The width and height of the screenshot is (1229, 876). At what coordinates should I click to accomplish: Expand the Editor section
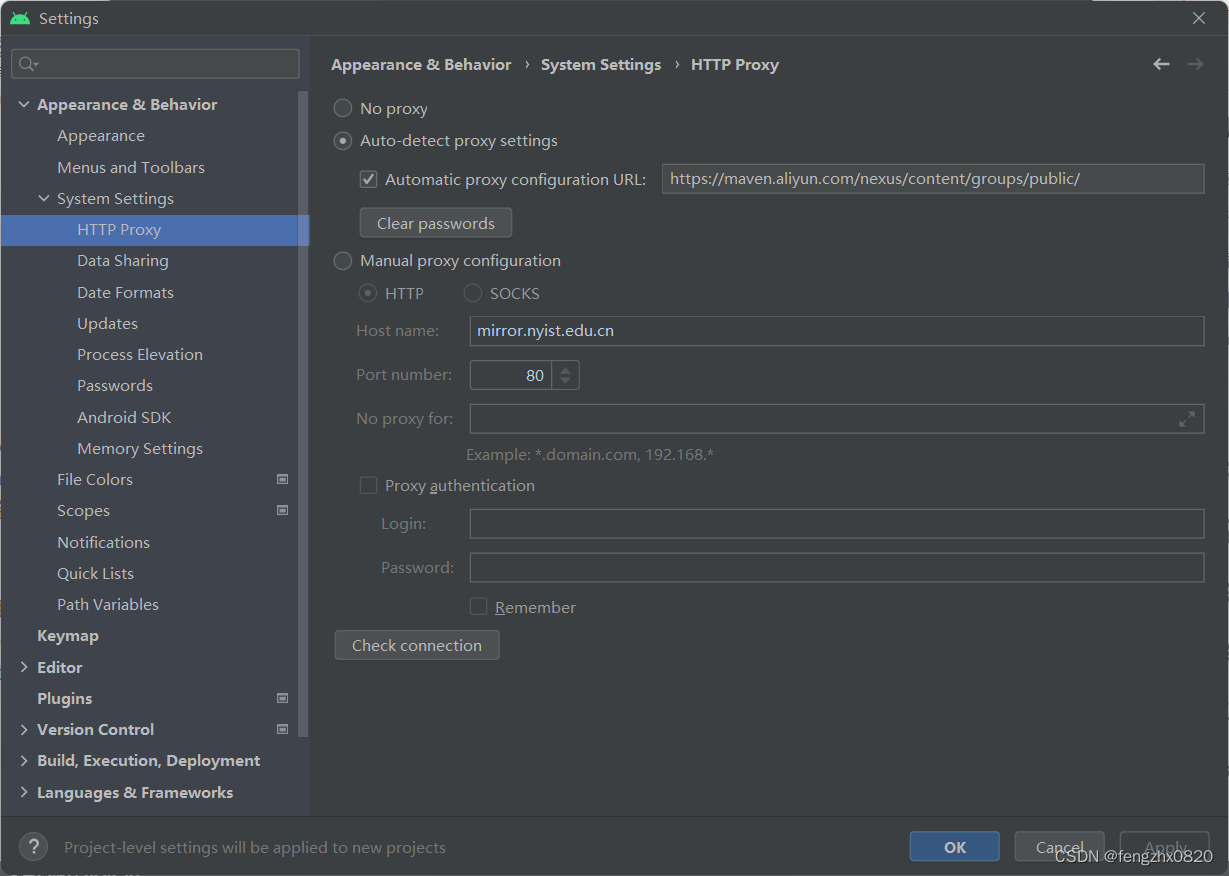coord(23,667)
